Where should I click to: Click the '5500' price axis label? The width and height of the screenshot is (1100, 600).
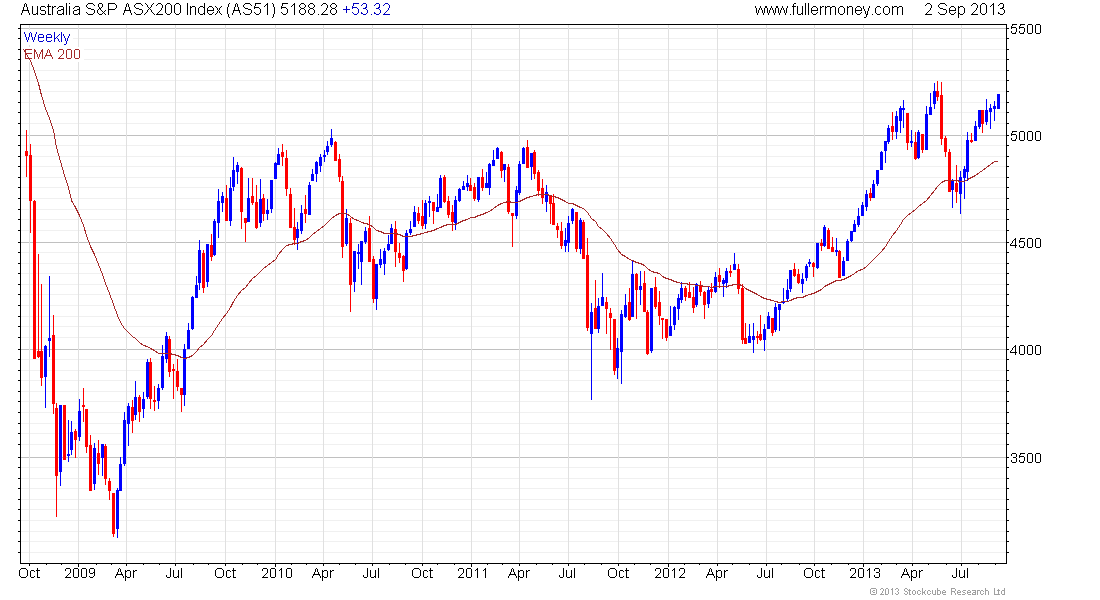1026,29
